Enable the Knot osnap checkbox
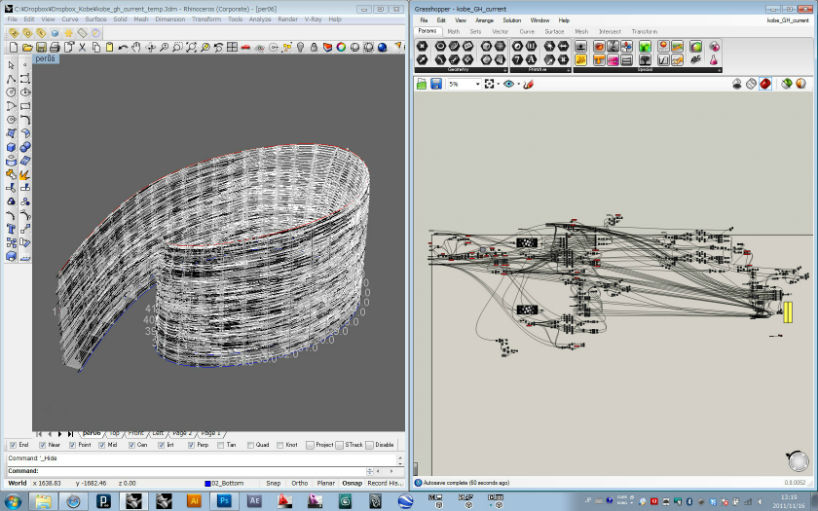This screenshot has height=511, width=818. tap(280, 445)
